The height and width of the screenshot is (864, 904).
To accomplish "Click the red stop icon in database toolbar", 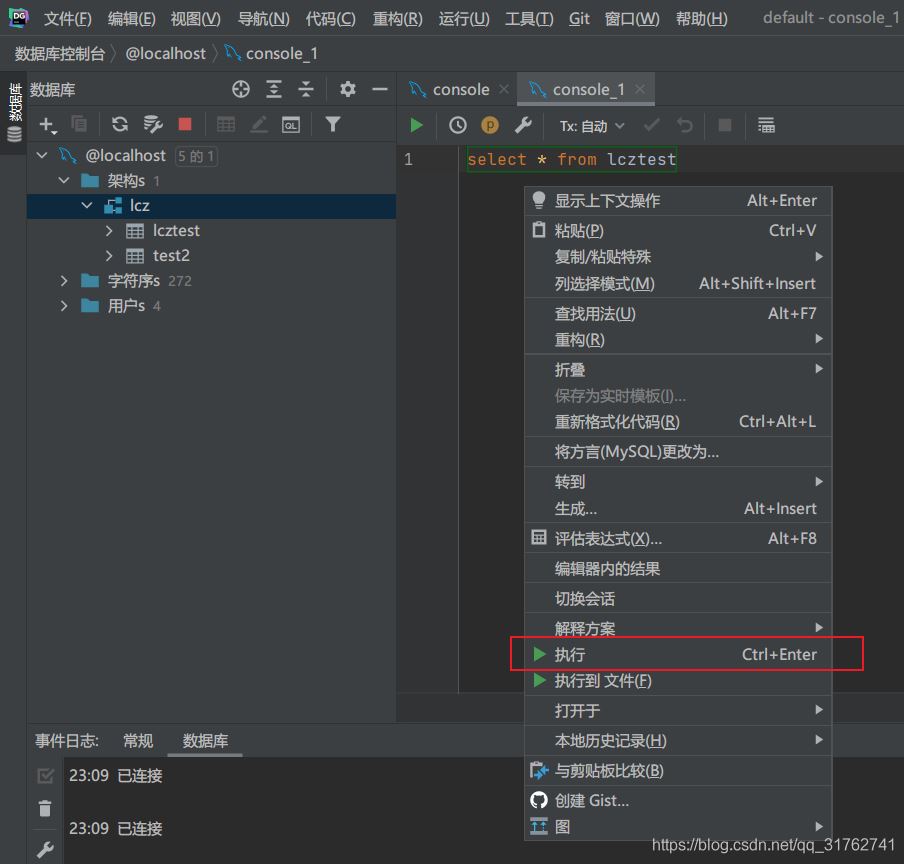I will [x=185, y=124].
